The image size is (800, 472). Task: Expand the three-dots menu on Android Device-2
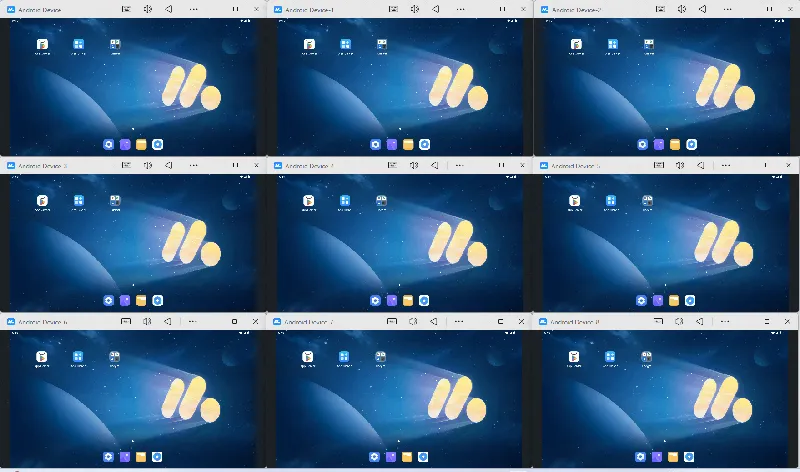point(726,8)
